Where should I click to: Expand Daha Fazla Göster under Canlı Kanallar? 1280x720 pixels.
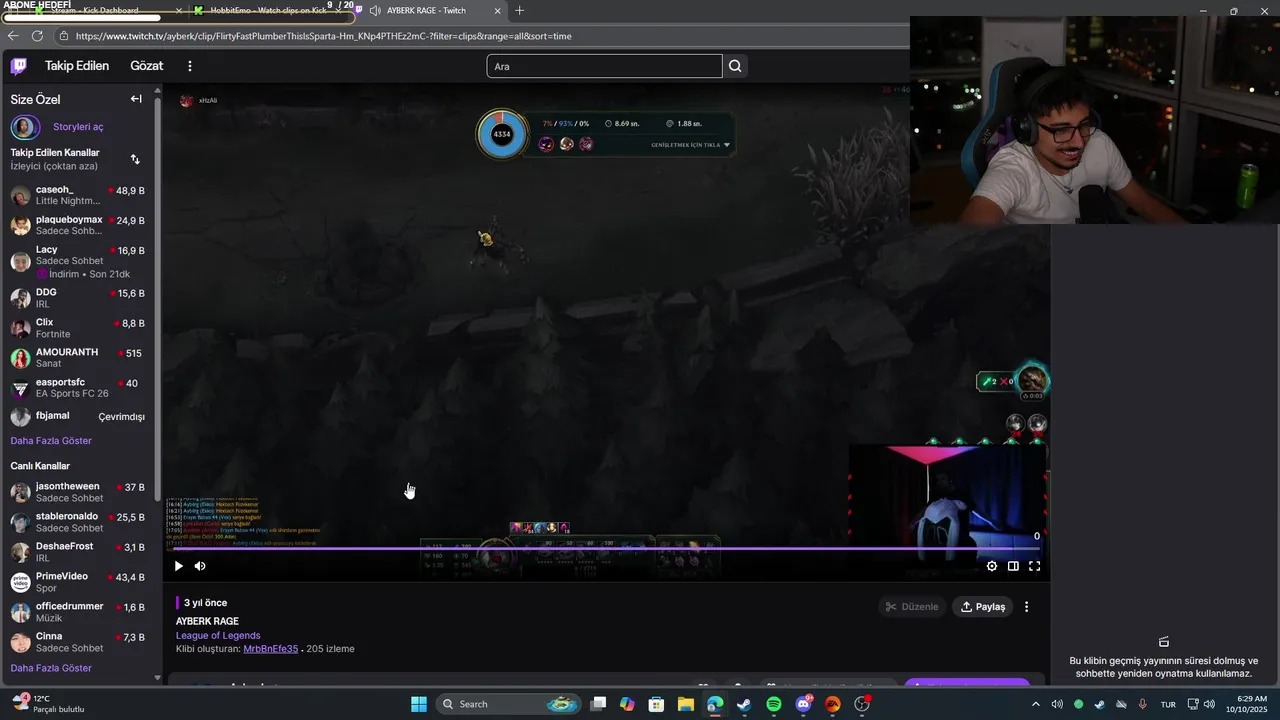point(51,668)
